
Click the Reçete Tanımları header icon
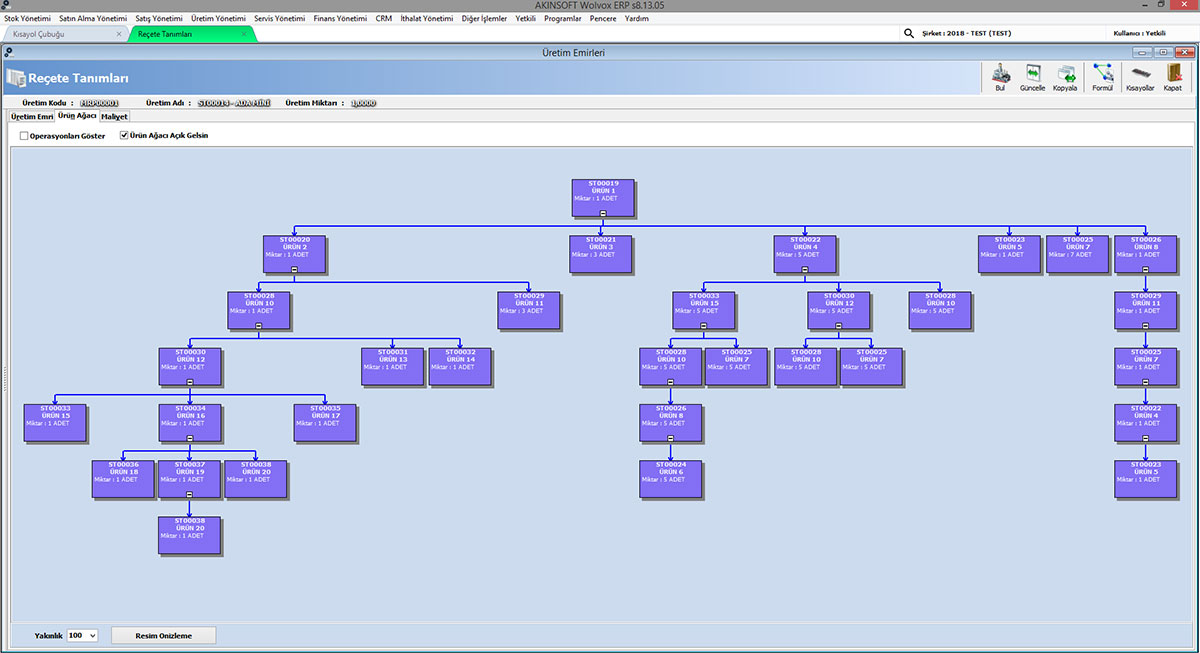click(x=16, y=78)
